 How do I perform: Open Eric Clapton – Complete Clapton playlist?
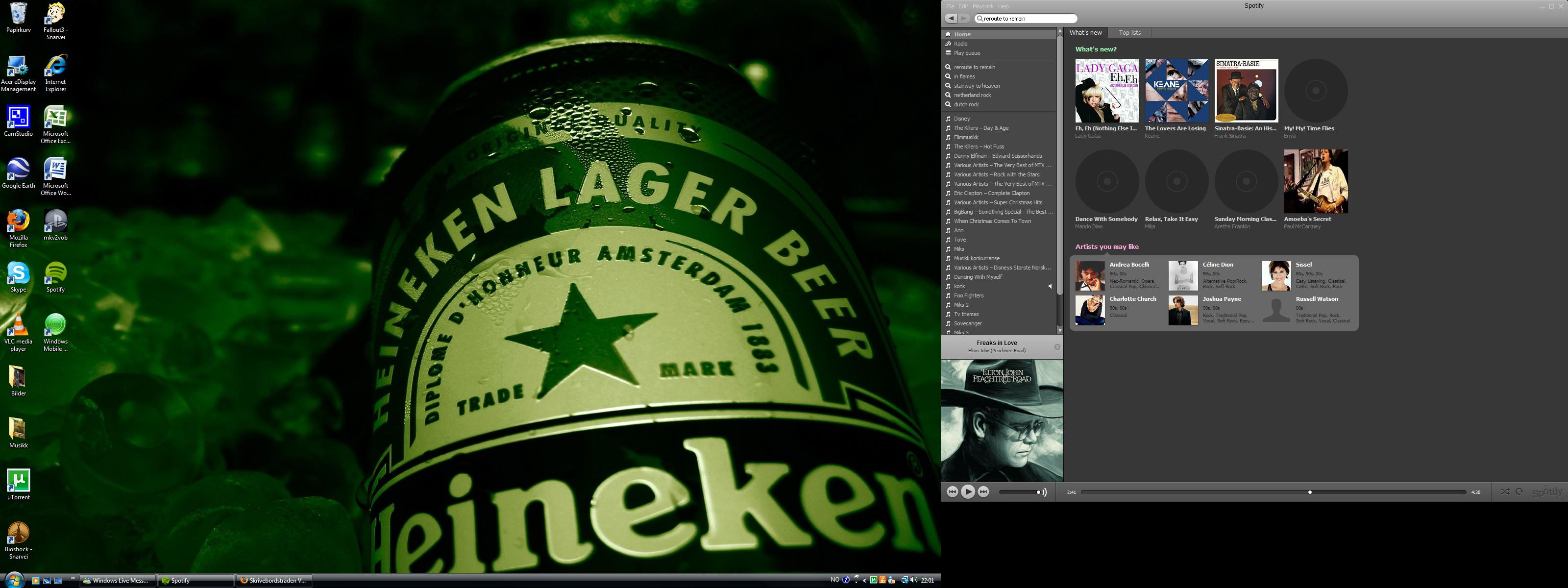(x=998, y=193)
